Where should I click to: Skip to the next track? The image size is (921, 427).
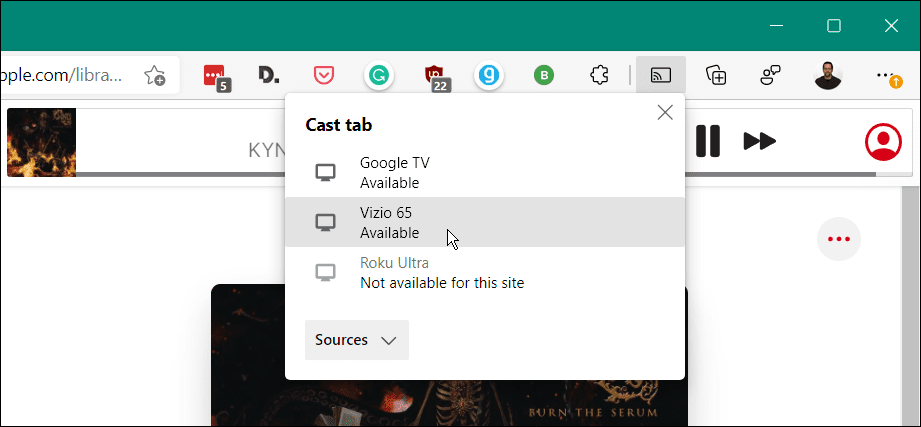(759, 141)
